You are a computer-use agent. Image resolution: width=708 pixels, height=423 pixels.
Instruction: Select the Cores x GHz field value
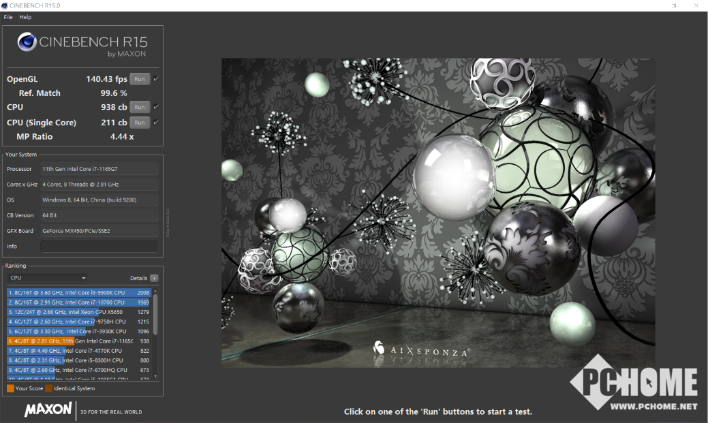coord(99,184)
